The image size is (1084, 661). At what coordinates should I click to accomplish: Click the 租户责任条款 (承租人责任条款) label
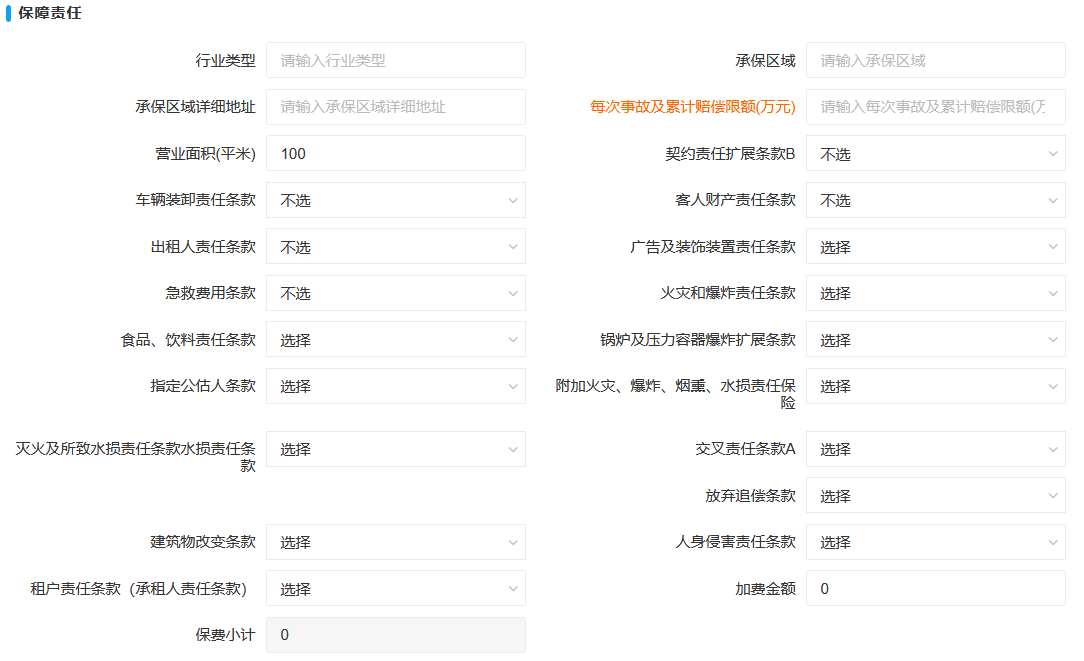point(138,588)
